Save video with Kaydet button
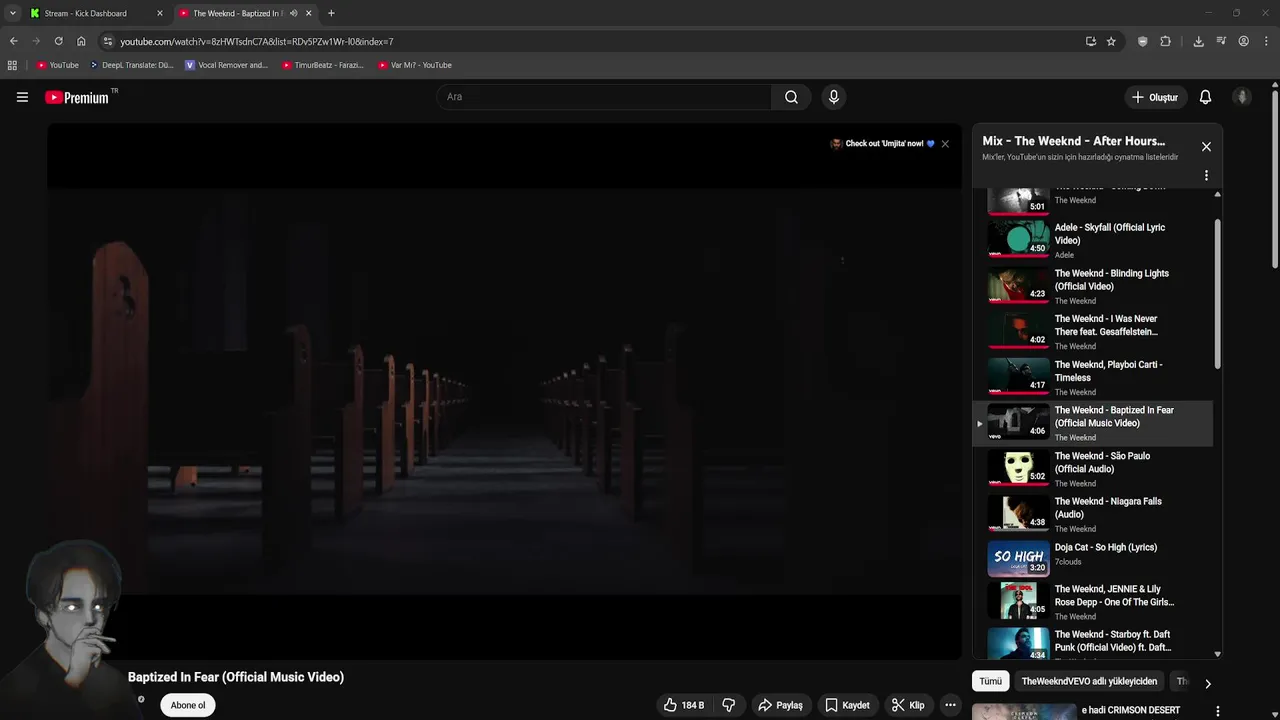This screenshot has width=1280, height=720. [847, 705]
